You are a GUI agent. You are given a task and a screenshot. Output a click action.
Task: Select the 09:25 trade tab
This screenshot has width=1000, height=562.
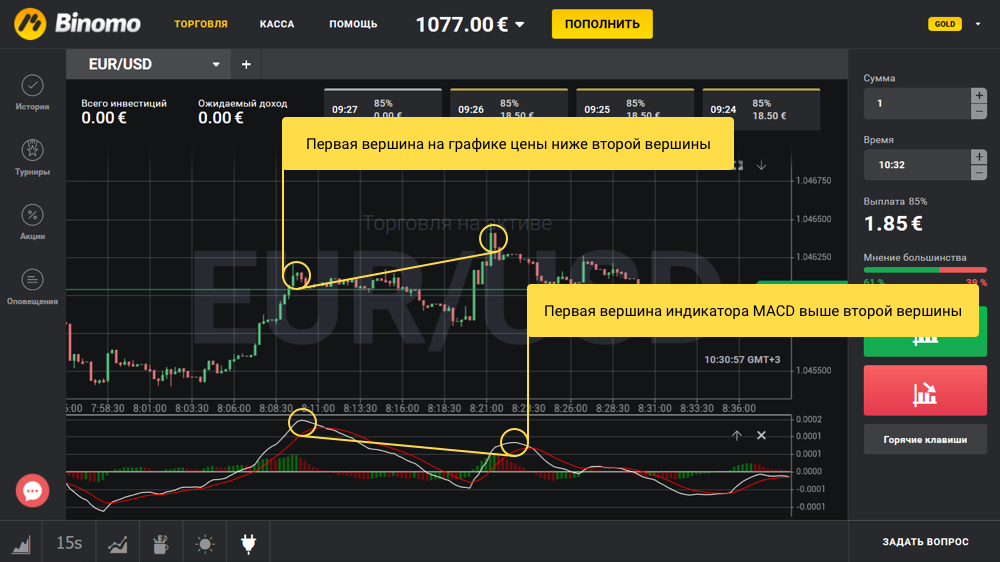tap(635, 103)
